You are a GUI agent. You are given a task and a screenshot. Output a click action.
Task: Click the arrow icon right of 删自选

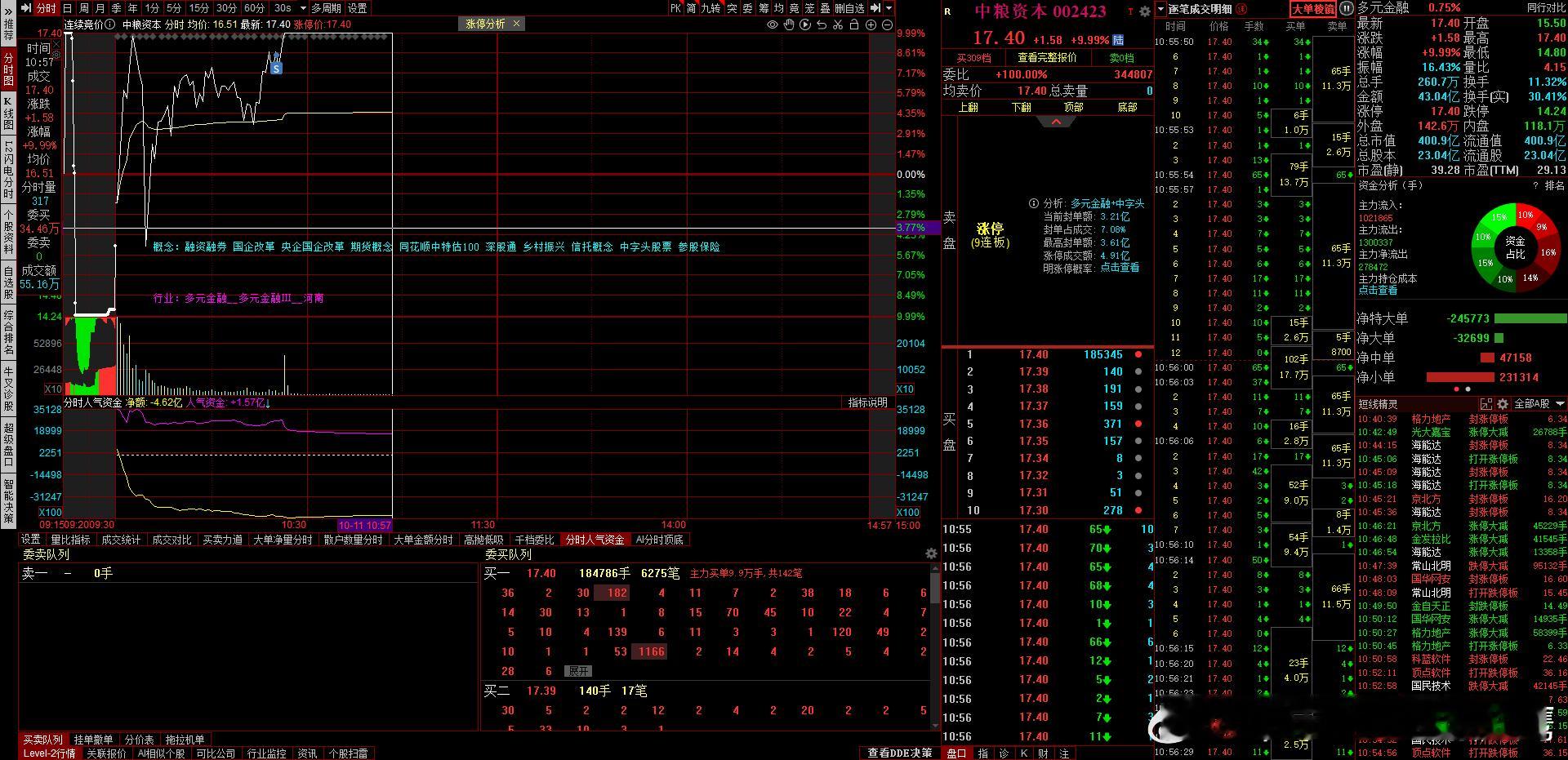(875, 8)
